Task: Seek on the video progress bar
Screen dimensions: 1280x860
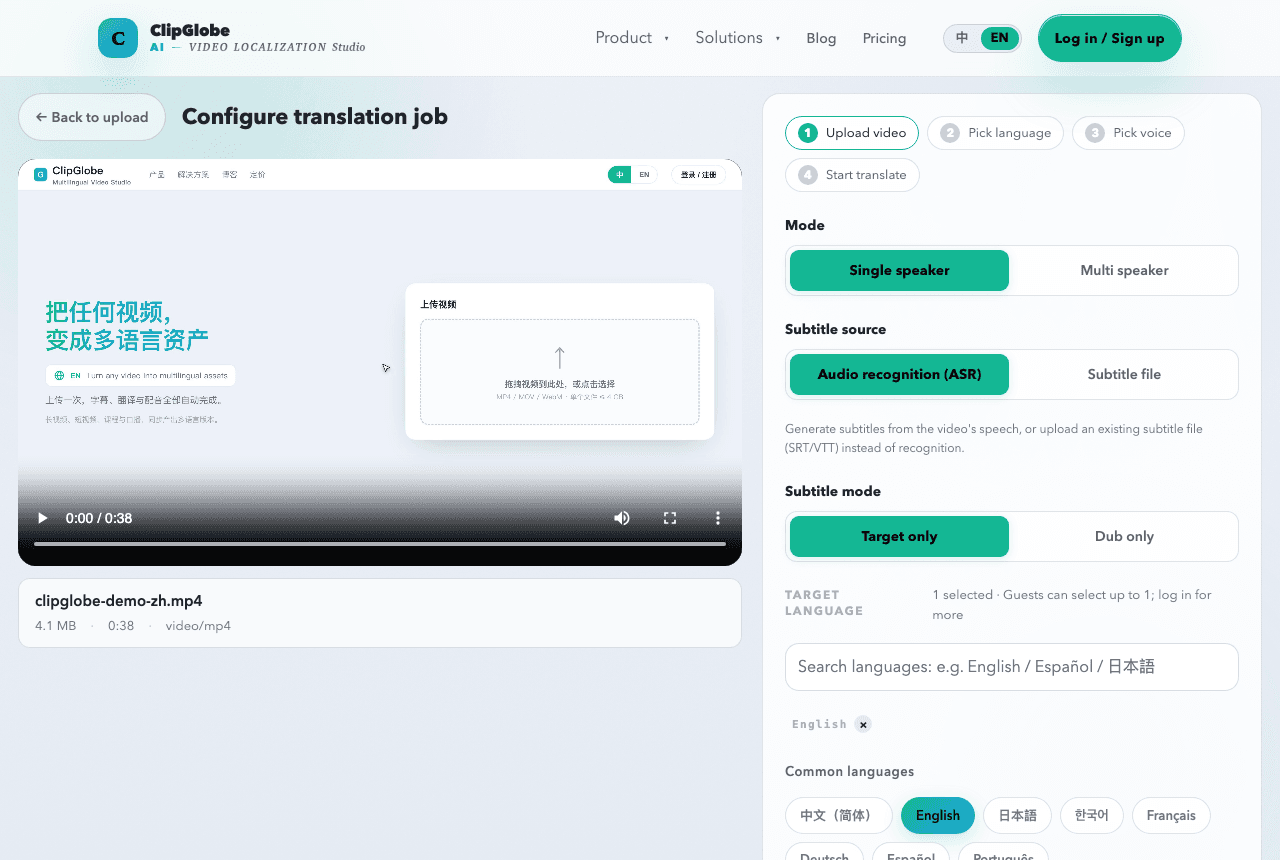Action: click(380, 544)
